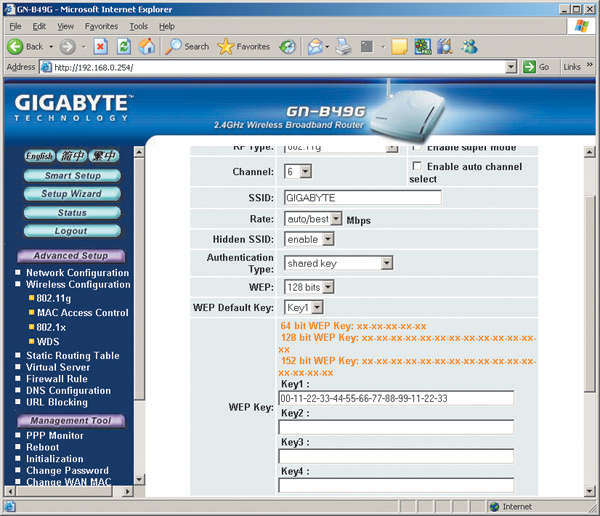Click the yellow Discuss note icon
Image resolution: width=600 pixels, height=516 pixels.
coord(399,47)
